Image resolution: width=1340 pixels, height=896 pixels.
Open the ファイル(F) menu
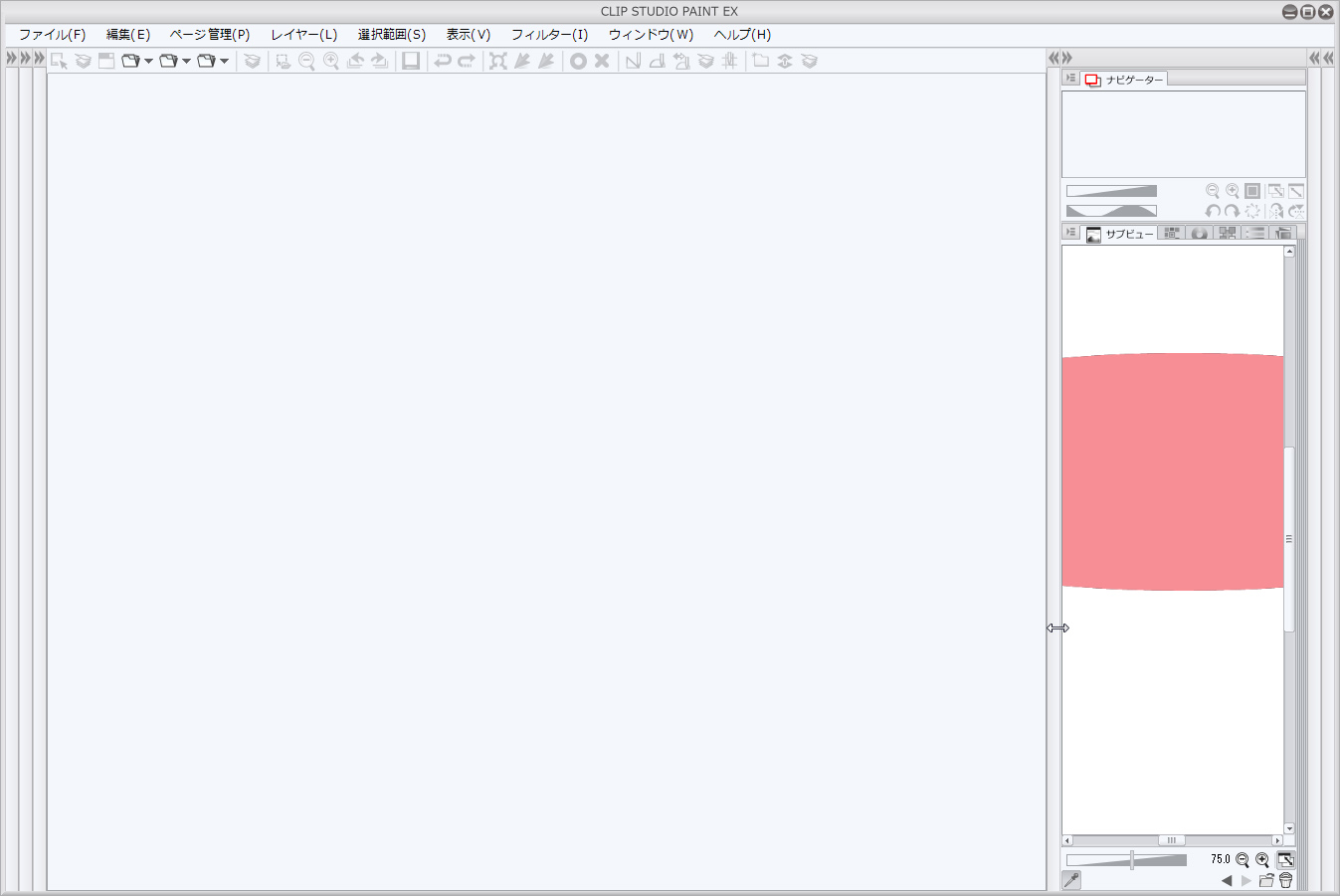pyautogui.click(x=52, y=35)
